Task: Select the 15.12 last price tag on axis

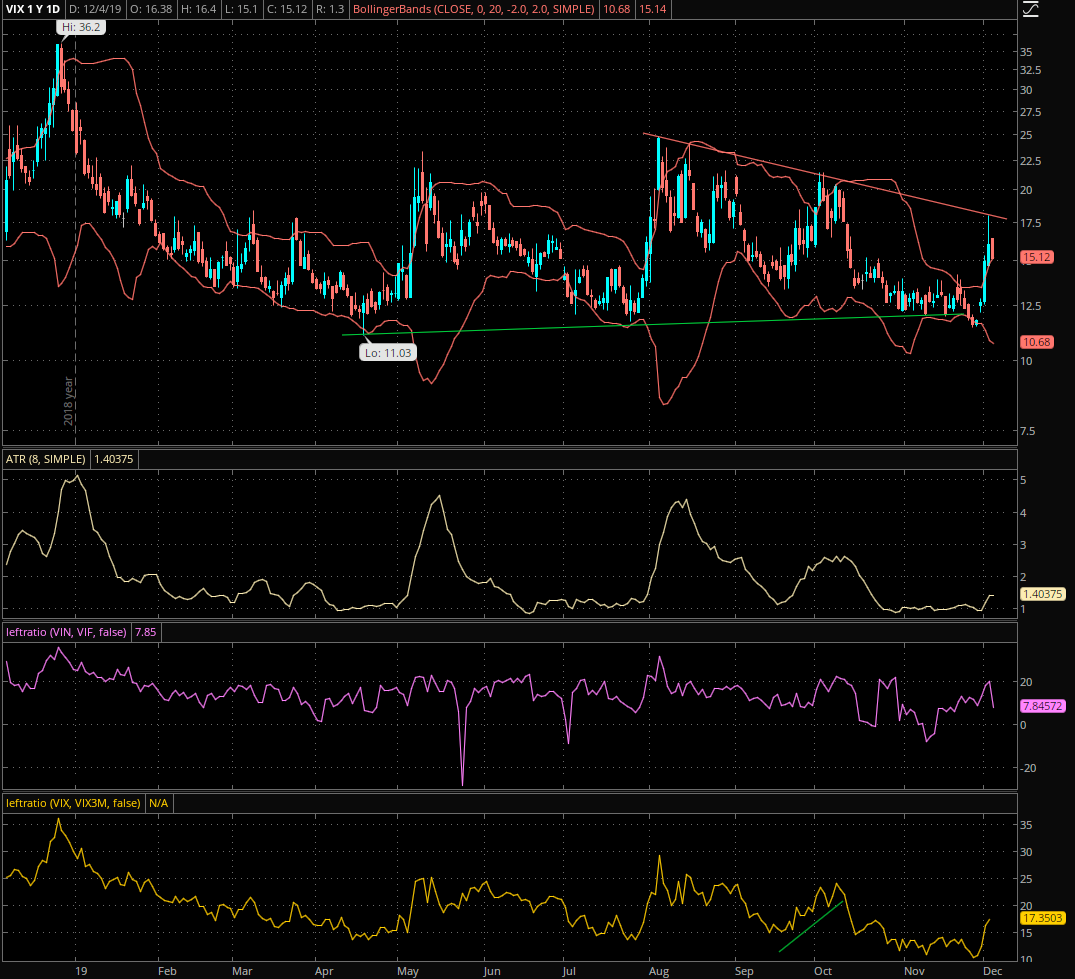Action: (x=1035, y=257)
